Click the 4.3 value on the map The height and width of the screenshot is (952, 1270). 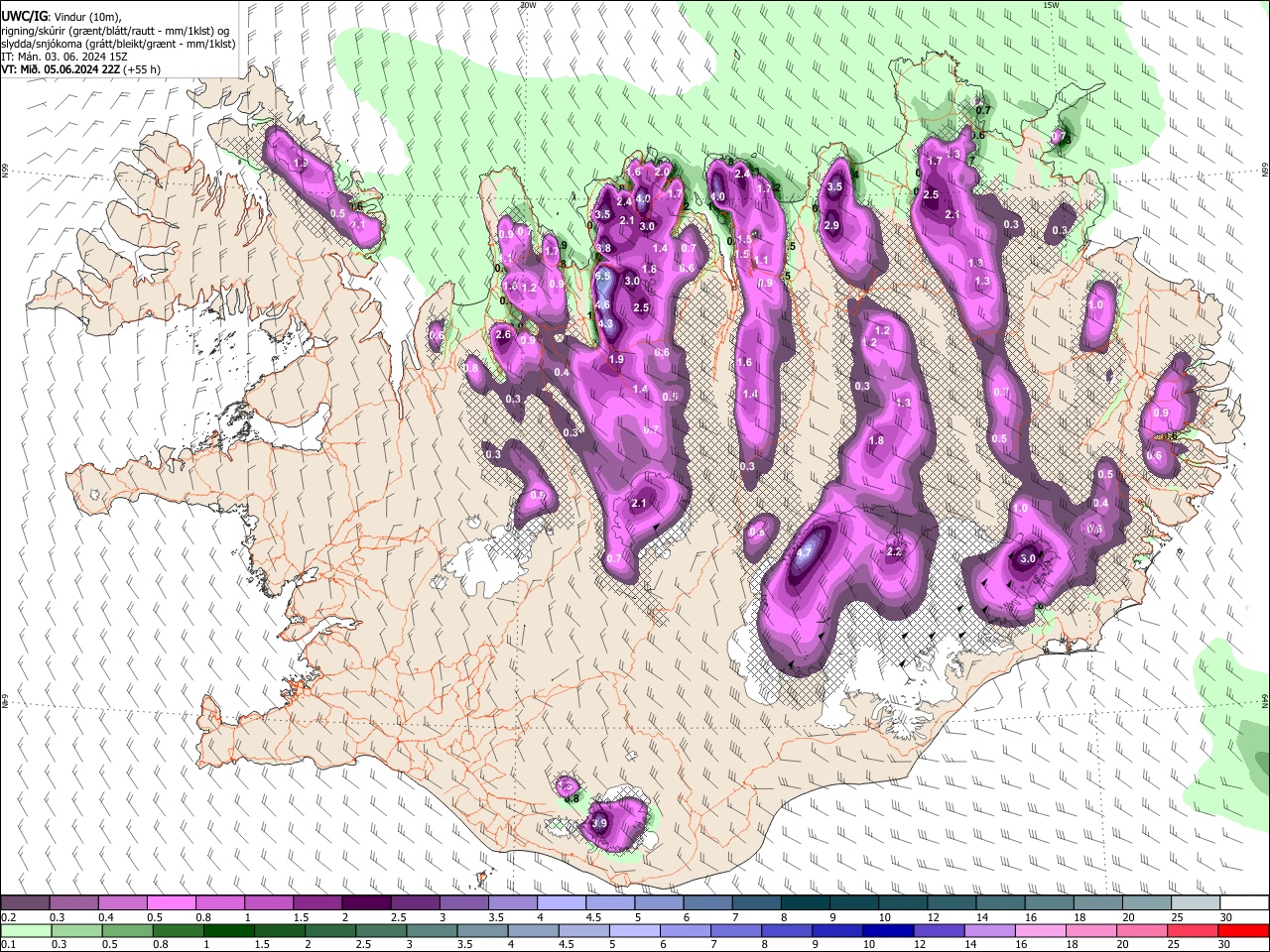(607, 323)
